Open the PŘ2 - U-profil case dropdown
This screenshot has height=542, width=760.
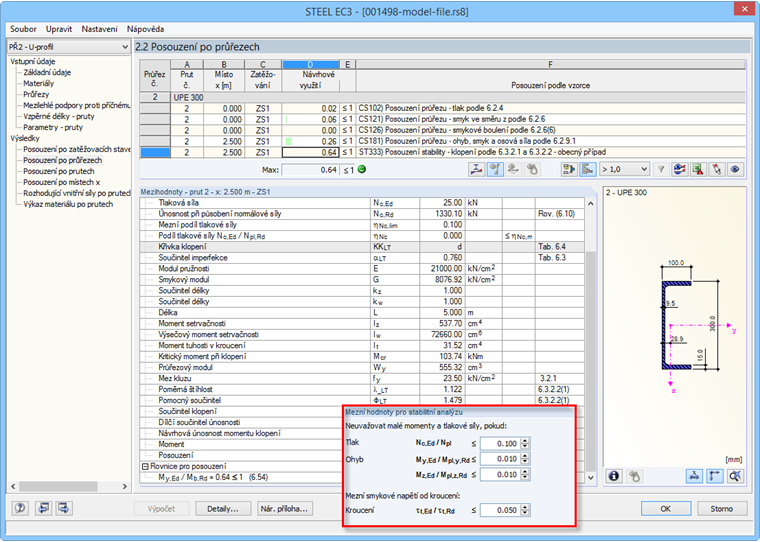point(68,47)
